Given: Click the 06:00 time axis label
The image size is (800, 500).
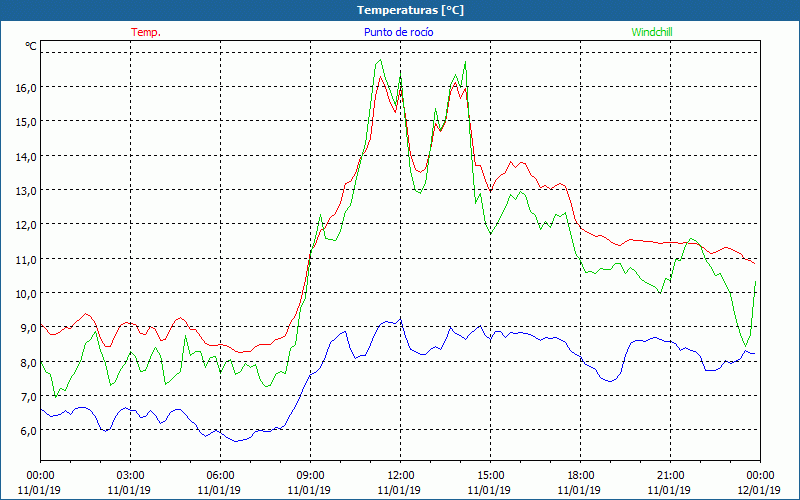Looking at the screenshot, I should point(220,476).
